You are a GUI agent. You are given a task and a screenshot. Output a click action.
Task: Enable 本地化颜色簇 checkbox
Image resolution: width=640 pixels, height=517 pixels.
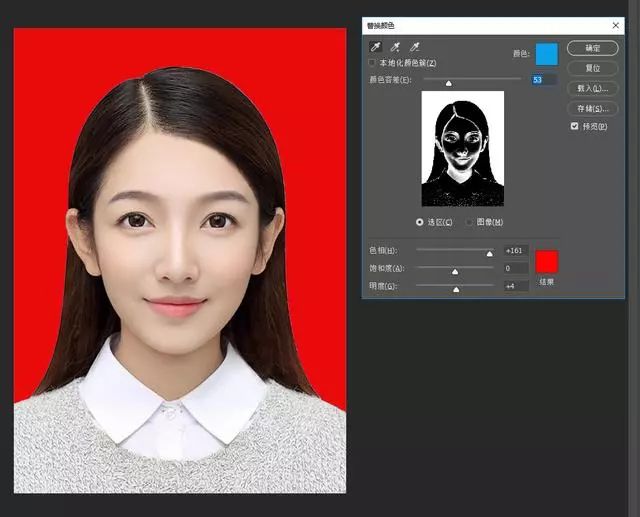click(373, 63)
